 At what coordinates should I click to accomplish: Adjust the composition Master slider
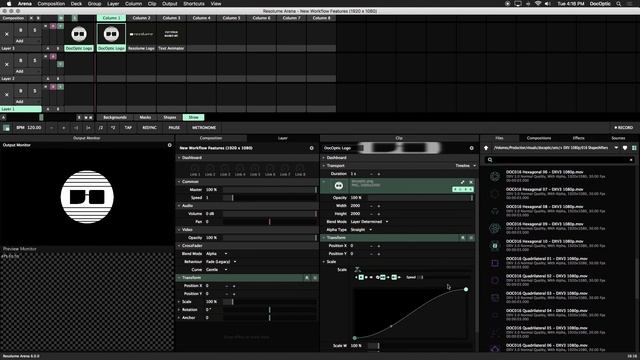pos(270,190)
